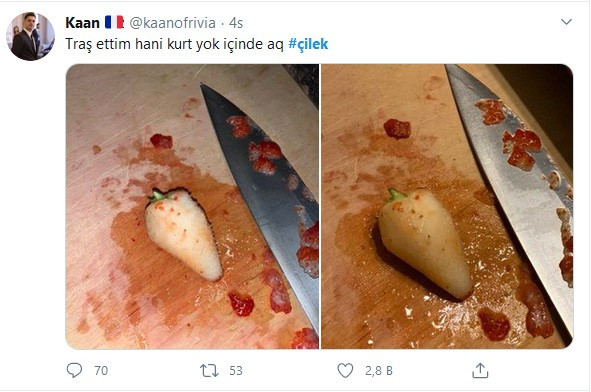Click the @kaanofrivia handle

click(173, 23)
